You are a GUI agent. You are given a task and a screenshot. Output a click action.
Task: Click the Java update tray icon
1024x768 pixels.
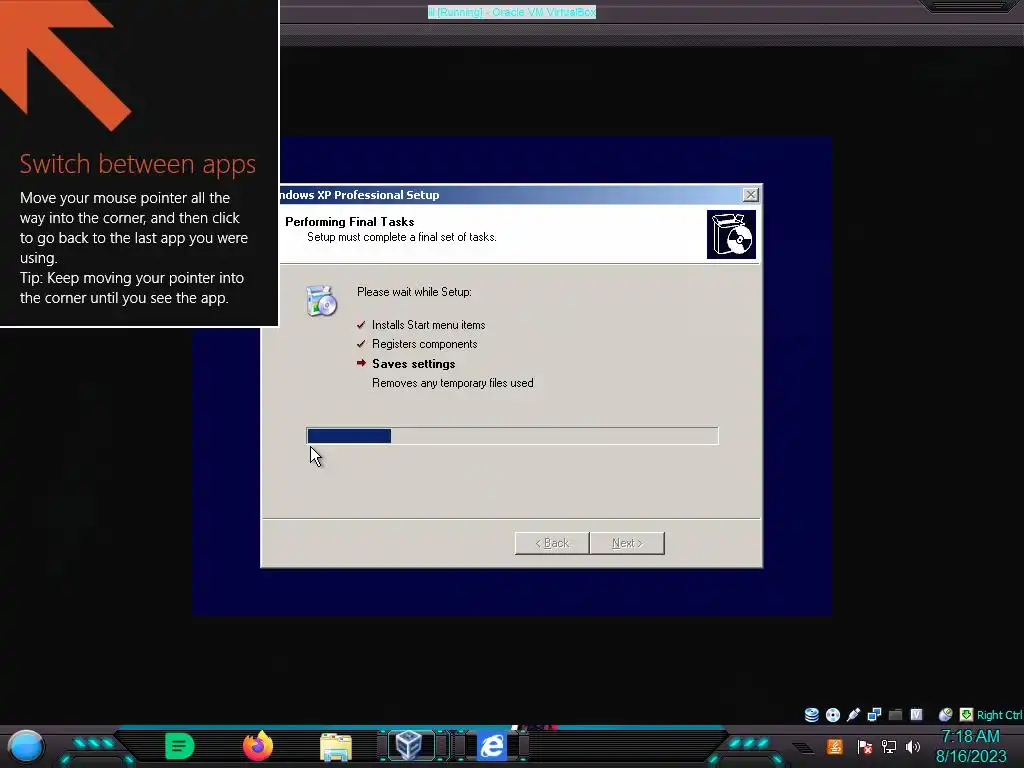(x=834, y=746)
